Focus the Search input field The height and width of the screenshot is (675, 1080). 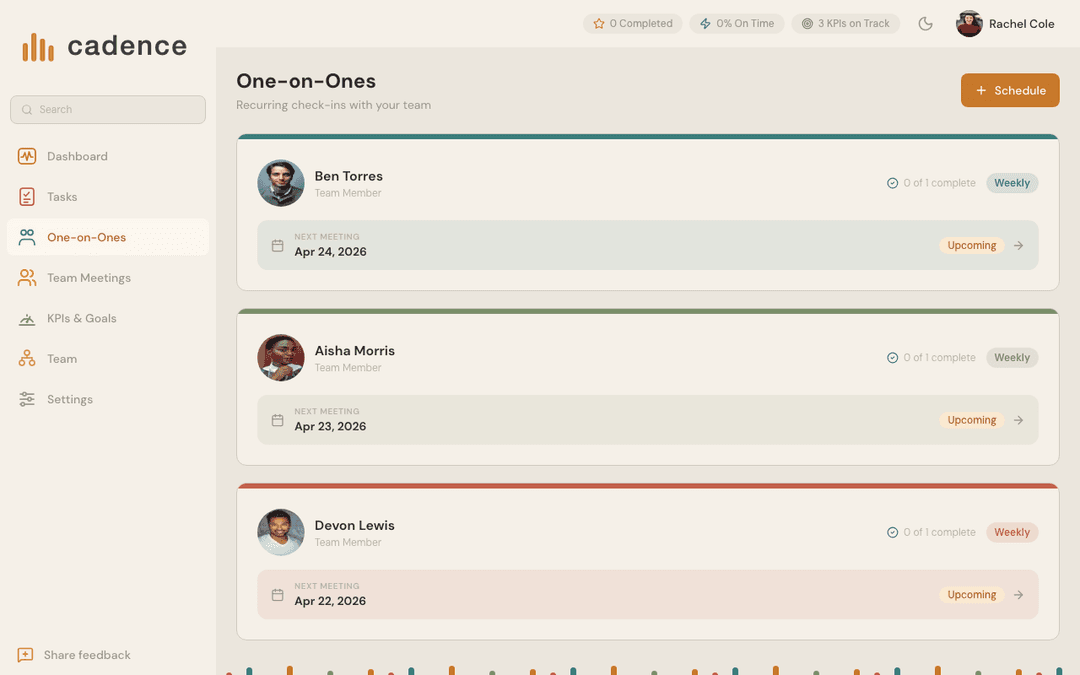[x=108, y=110]
